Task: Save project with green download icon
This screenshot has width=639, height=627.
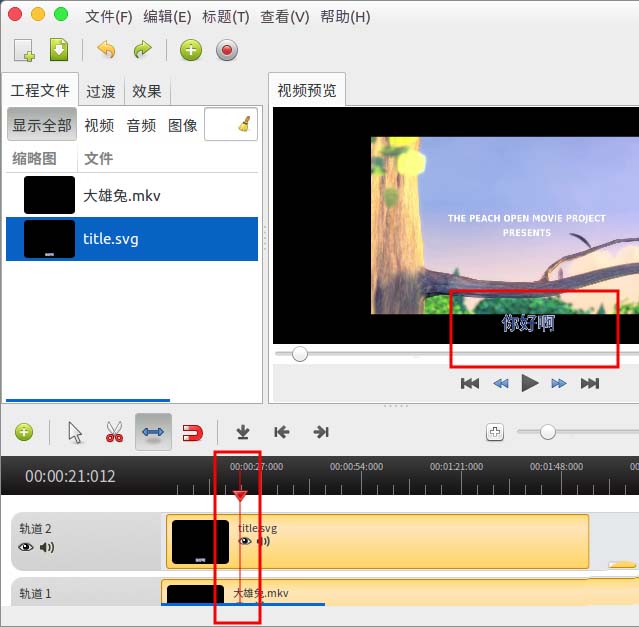Action: [59, 50]
